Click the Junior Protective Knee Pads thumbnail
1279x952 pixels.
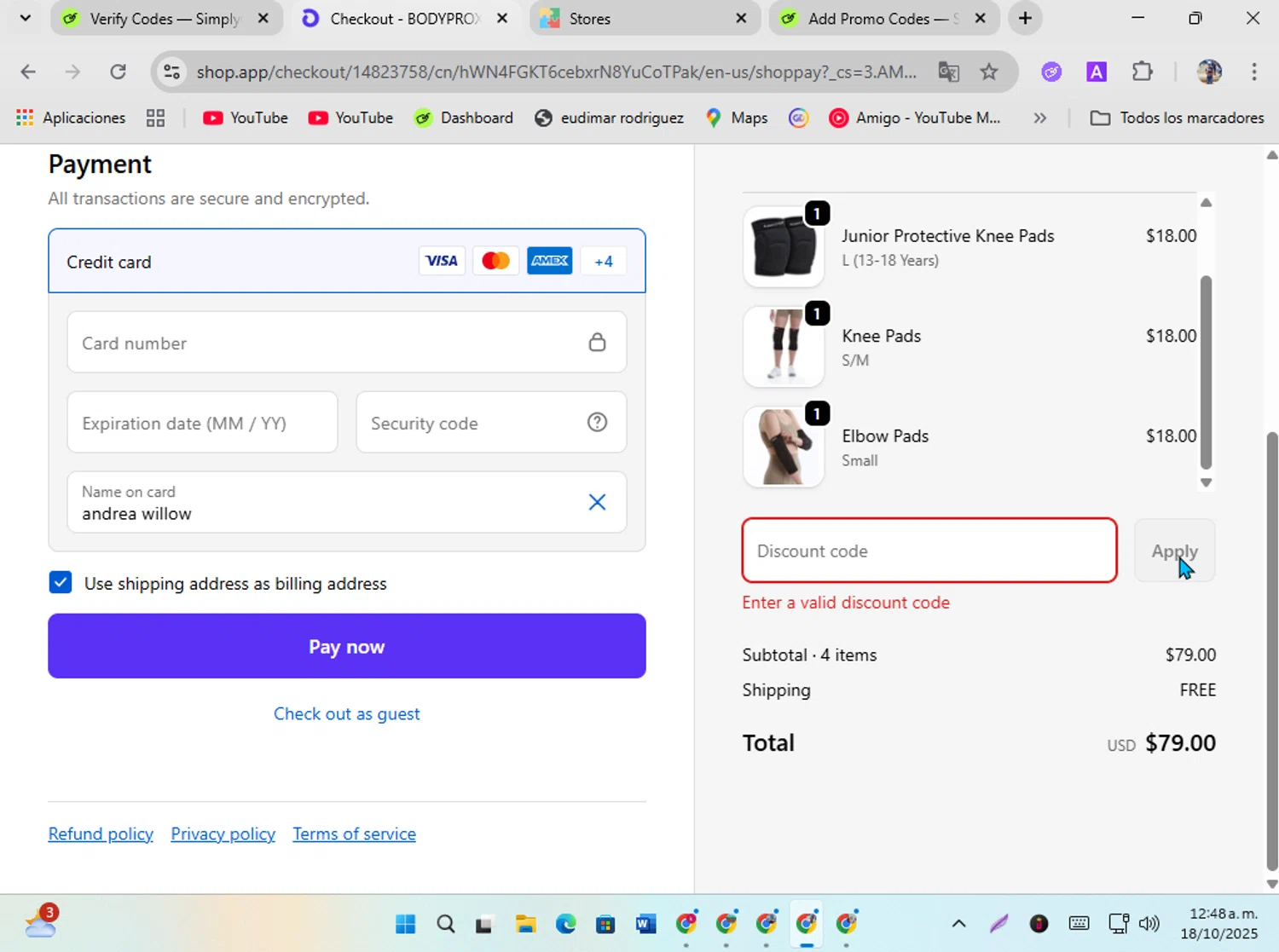coord(784,246)
